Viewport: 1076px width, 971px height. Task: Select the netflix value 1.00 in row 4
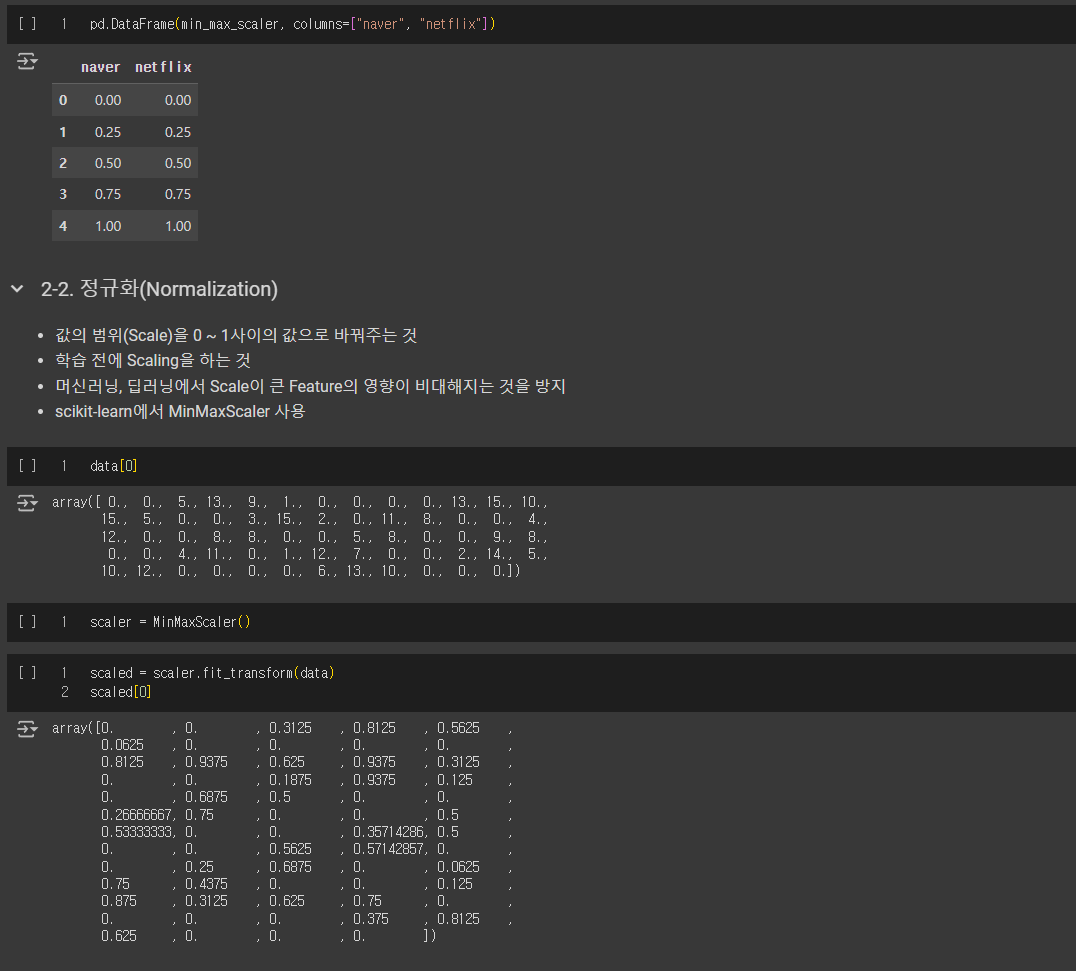tap(178, 226)
